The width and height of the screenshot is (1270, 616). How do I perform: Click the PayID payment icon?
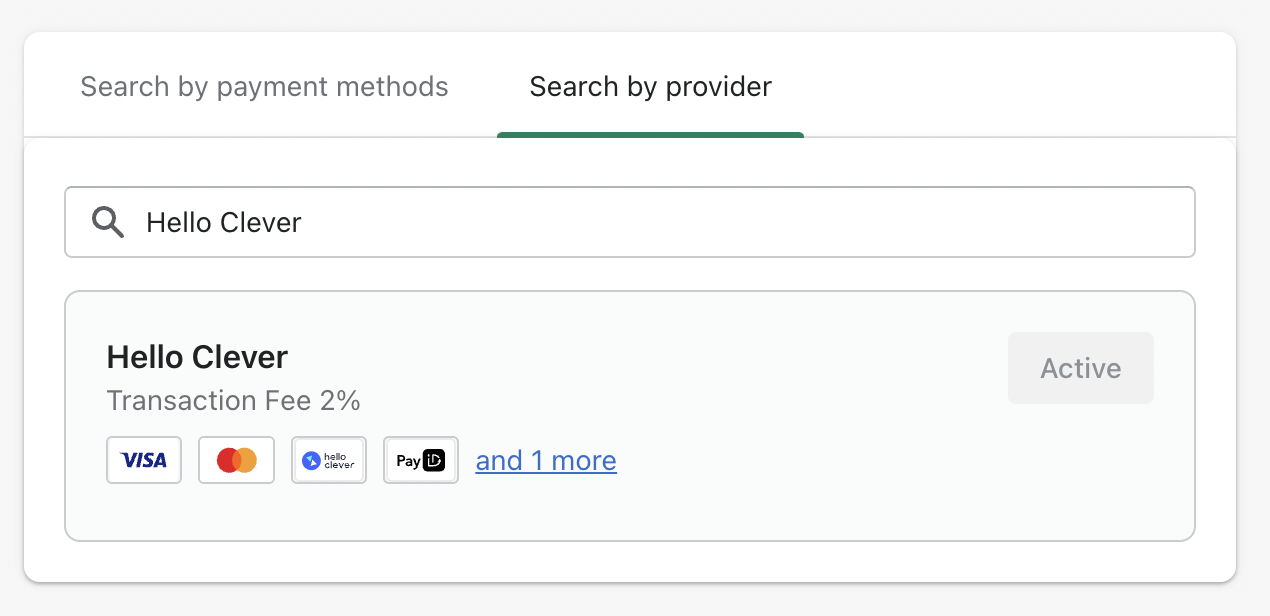coord(421,460)
